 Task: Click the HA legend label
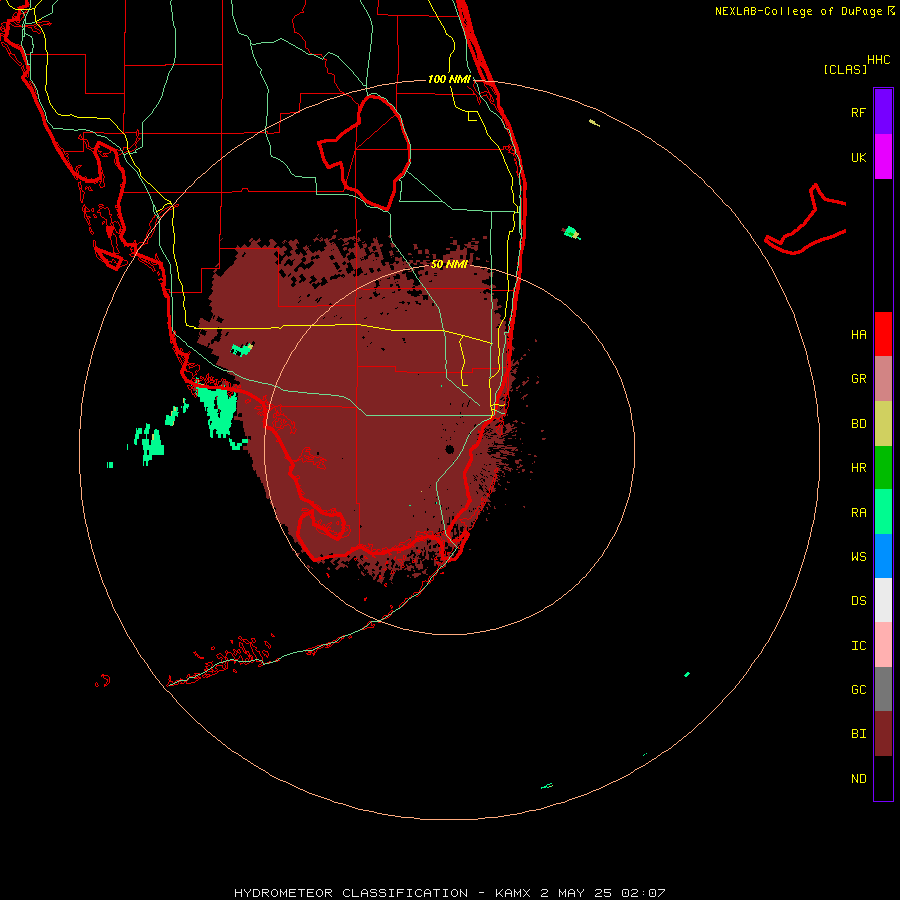(x=858, y=334)
